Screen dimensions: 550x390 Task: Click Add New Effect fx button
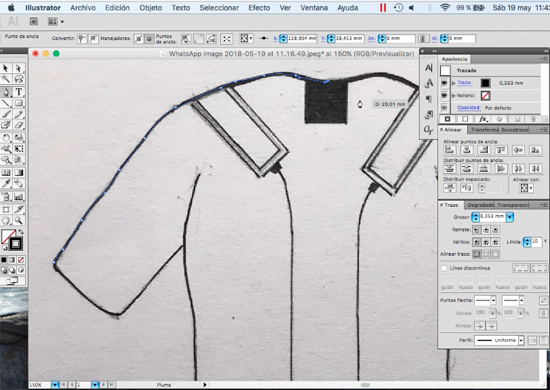click(x=483, y=119)
